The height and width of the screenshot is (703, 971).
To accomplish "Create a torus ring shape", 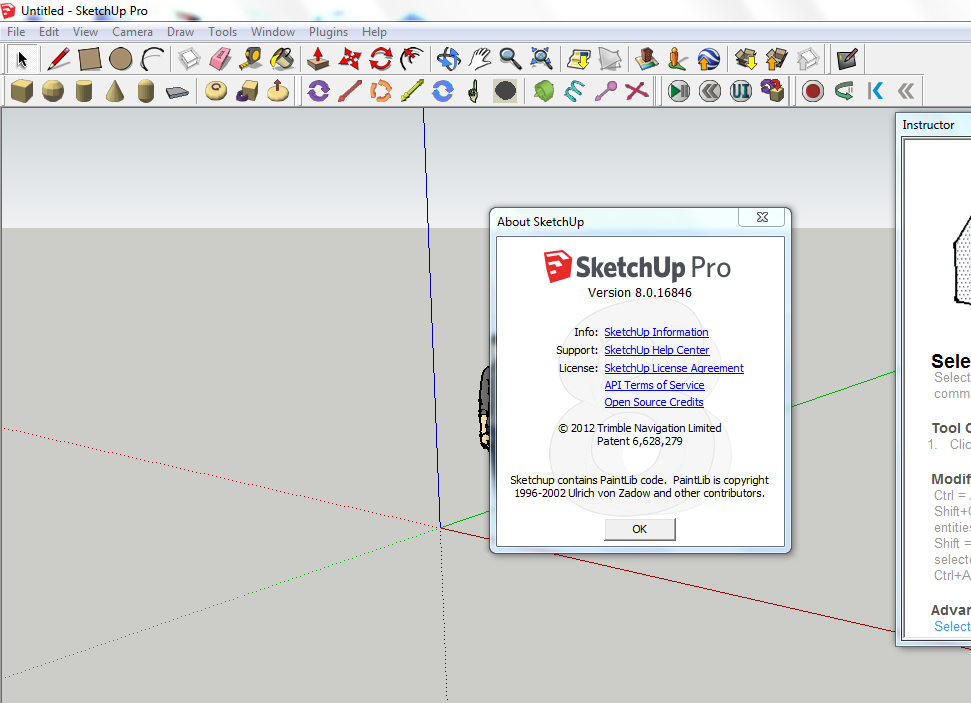I will tap(216, 92).
